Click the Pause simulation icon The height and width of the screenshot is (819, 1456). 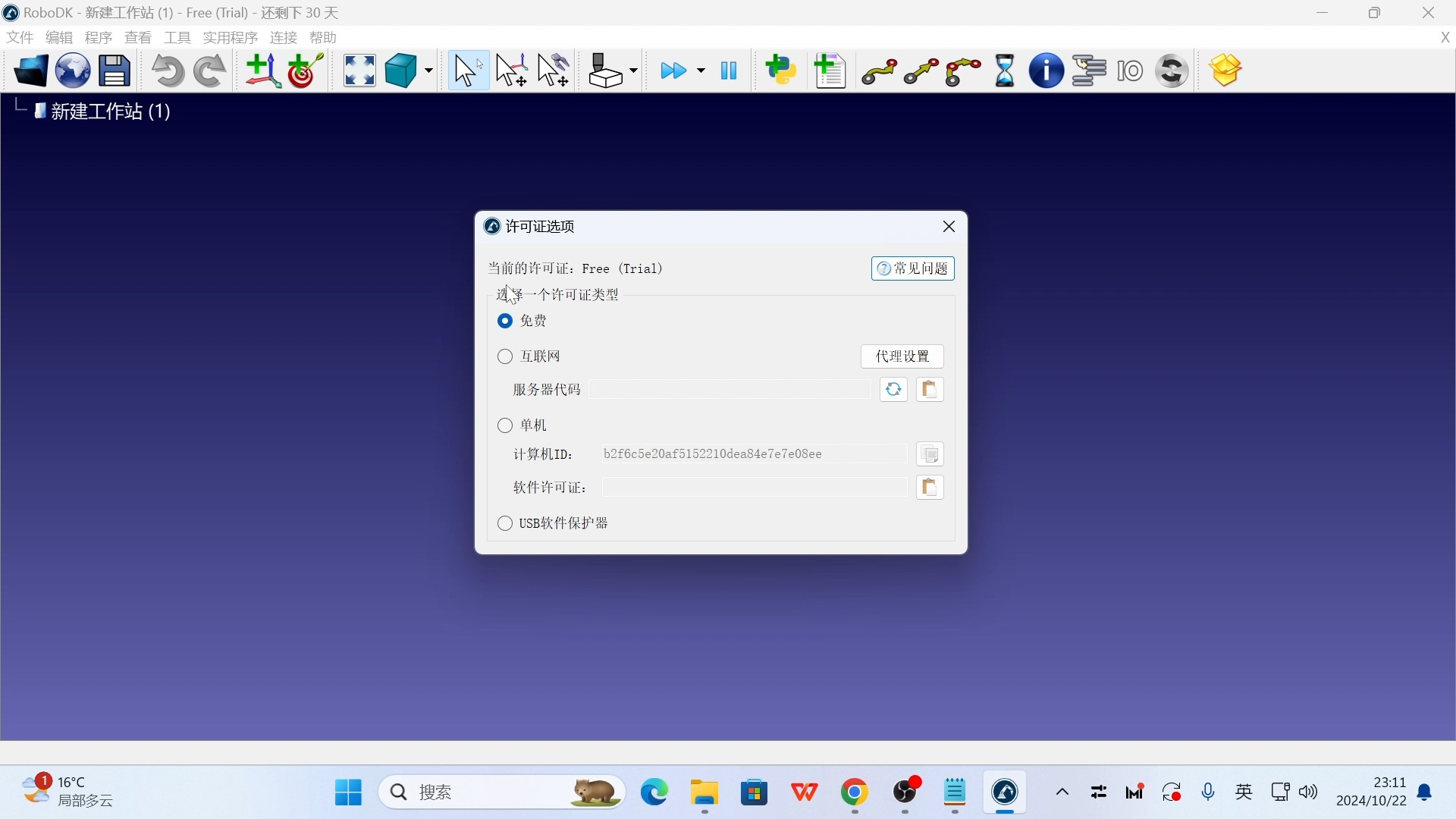[728, 70]
